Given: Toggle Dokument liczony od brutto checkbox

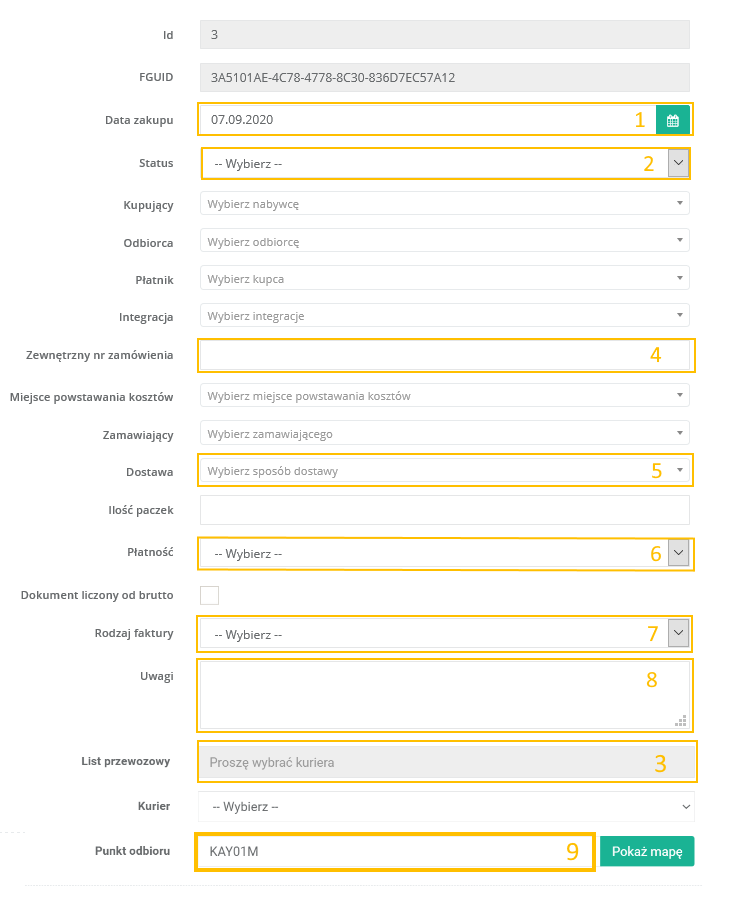Looking at the screenshot, I should (209, 595).
